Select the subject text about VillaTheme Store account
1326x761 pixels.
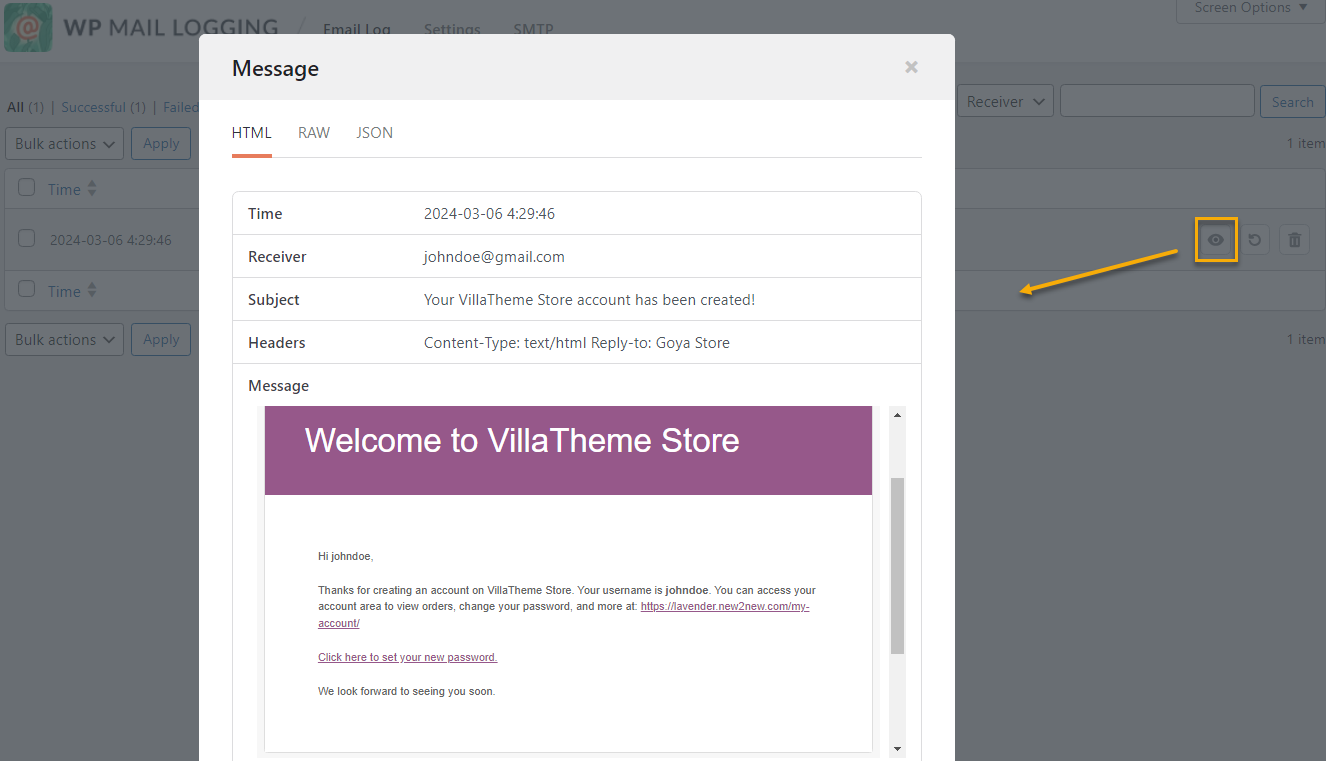(x=589, y=300)
